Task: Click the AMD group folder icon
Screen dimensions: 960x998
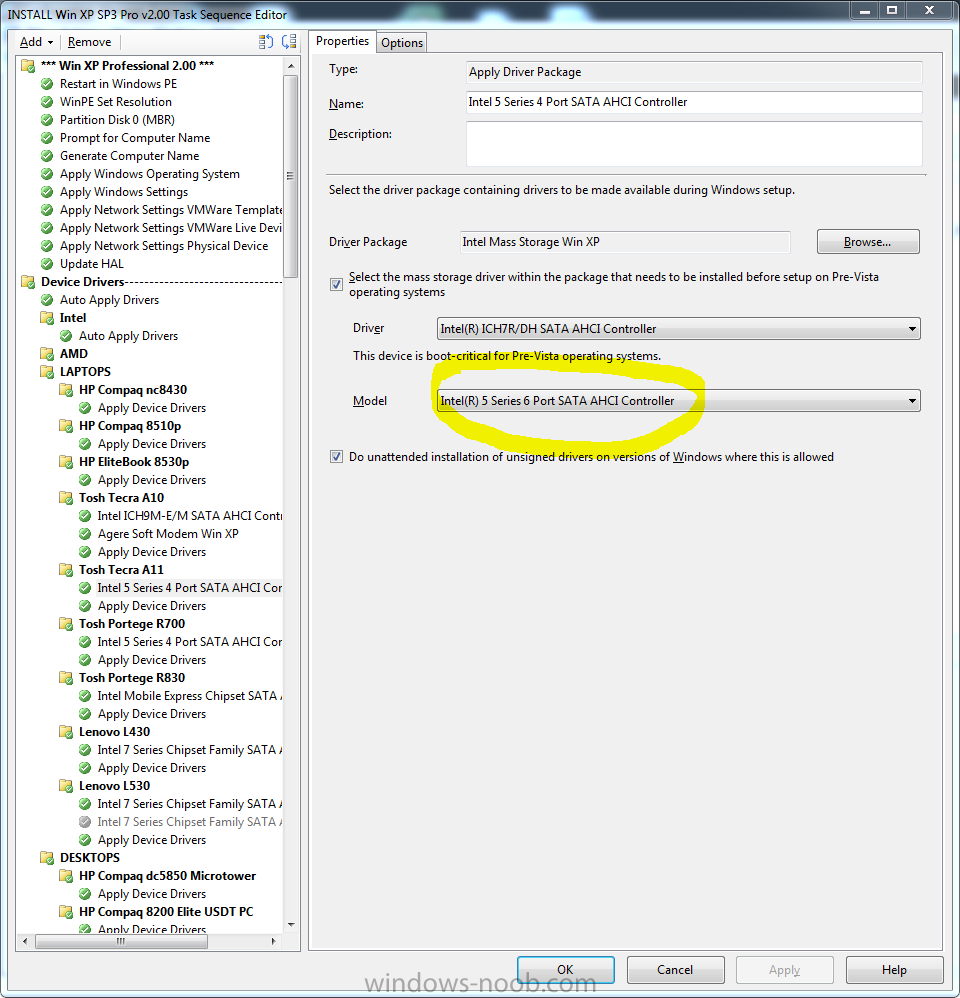Action: (x=47, y=353)
